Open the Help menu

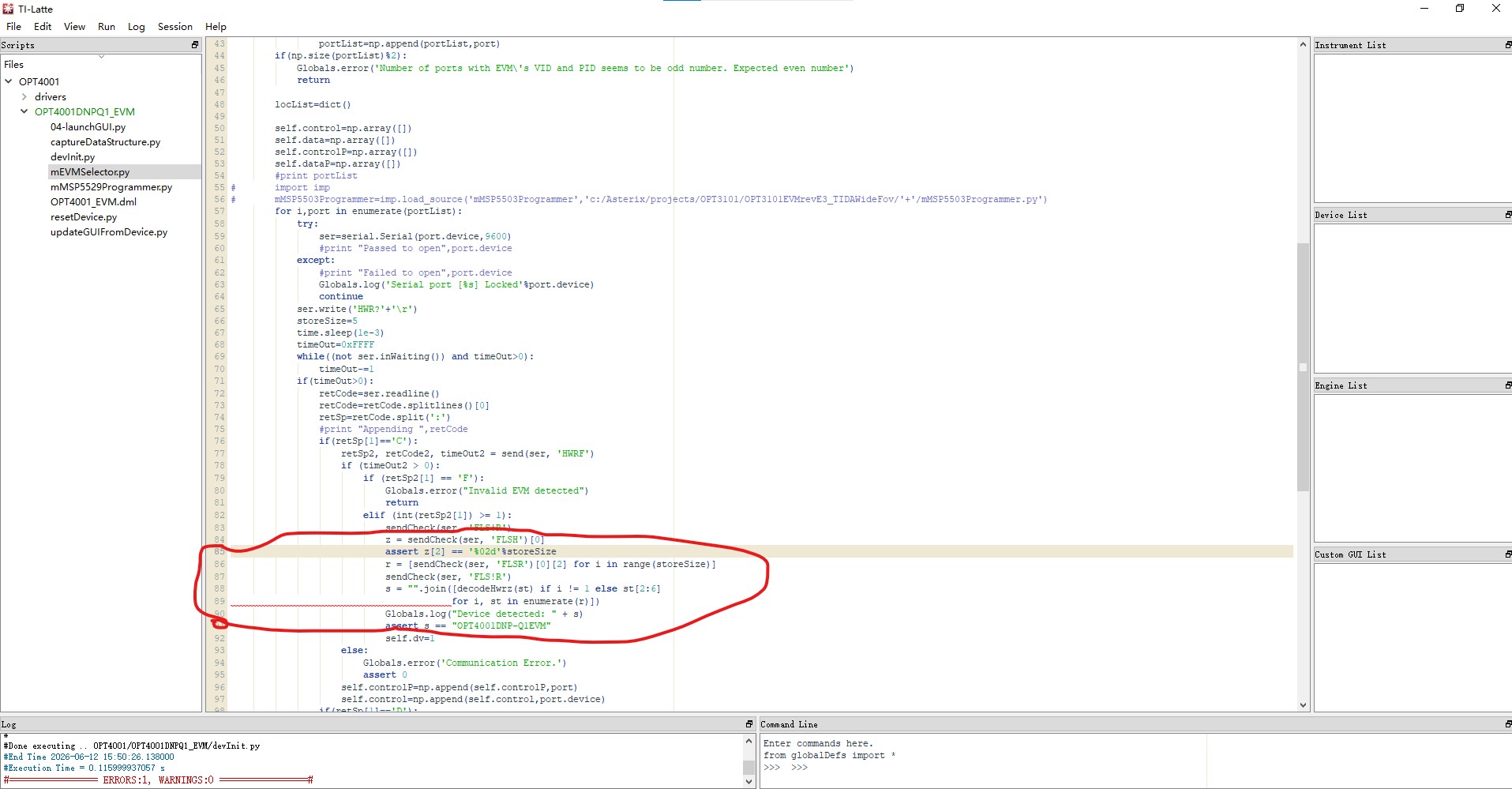tap(216, 26)
